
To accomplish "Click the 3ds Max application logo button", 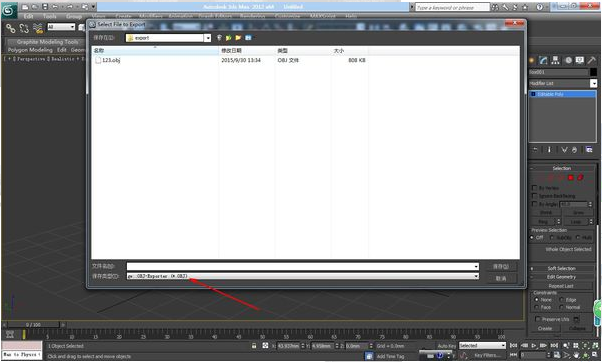I will 8,10.
